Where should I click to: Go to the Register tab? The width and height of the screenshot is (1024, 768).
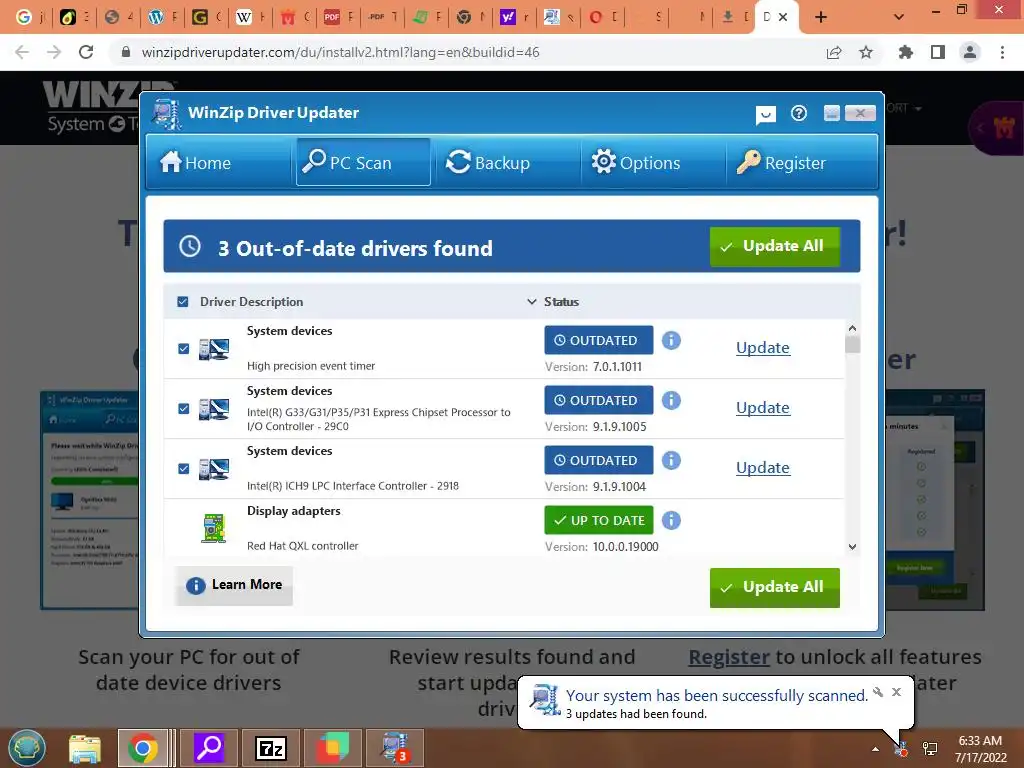[781, 162]
